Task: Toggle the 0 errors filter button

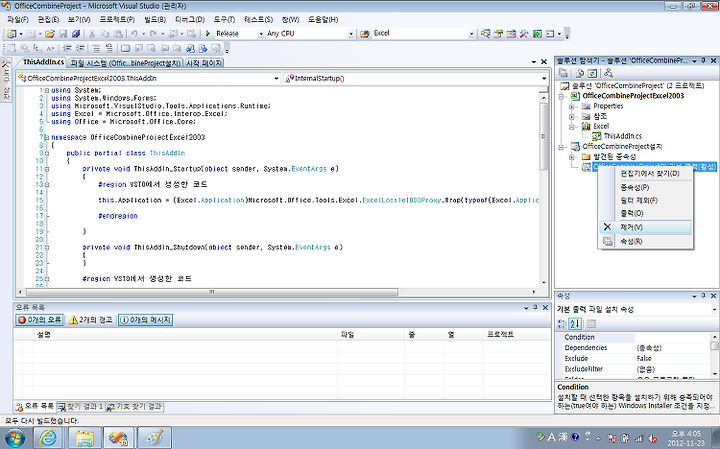Action: point(40,320)
